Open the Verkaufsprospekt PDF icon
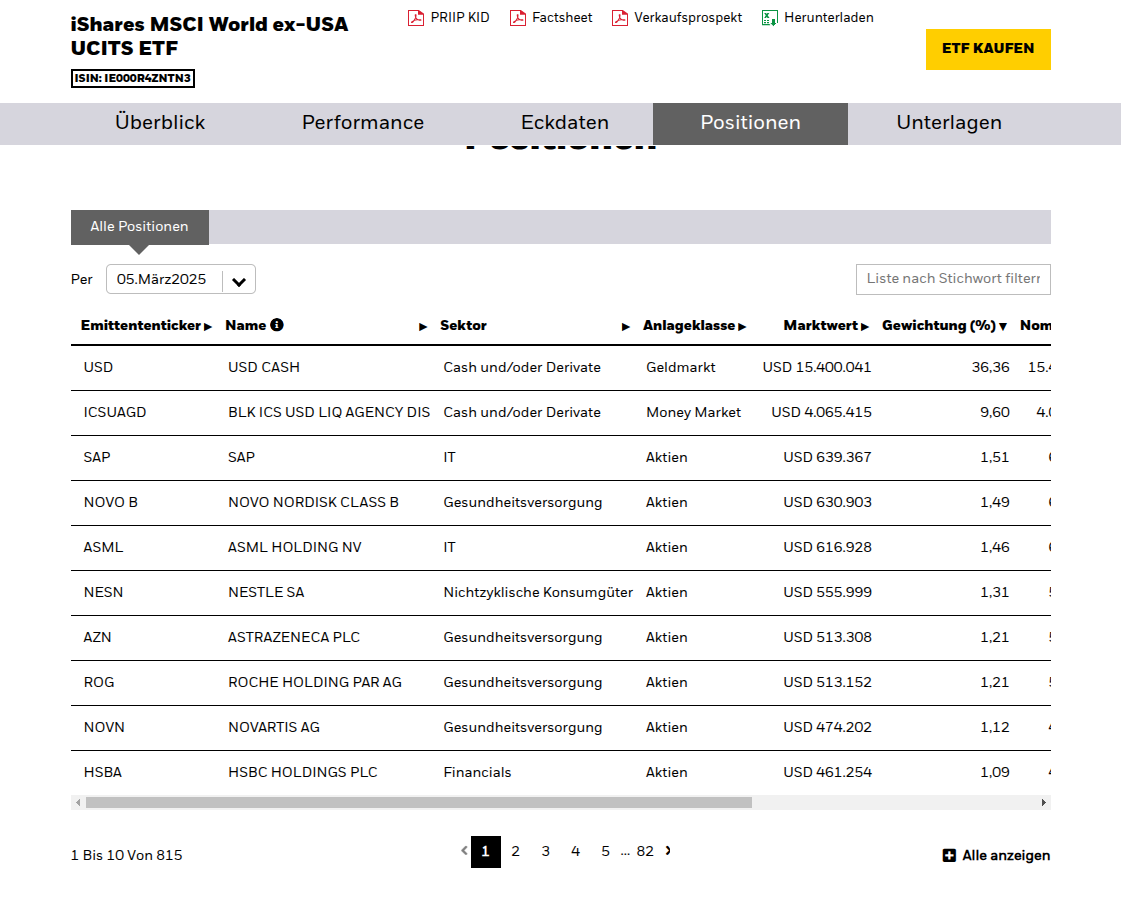The image size is (1121, 897). point(620,18)
